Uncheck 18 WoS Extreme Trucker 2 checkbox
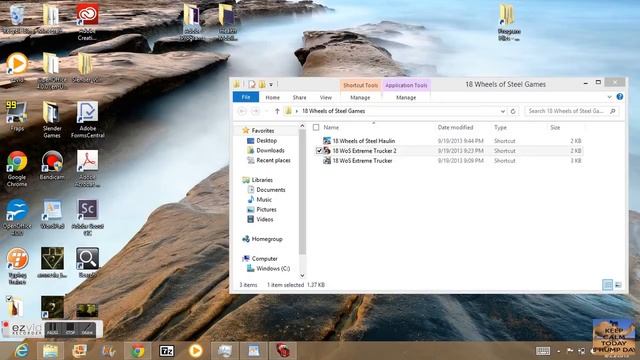The width and height of the screenshot is (640, 360). coord(319,151)
